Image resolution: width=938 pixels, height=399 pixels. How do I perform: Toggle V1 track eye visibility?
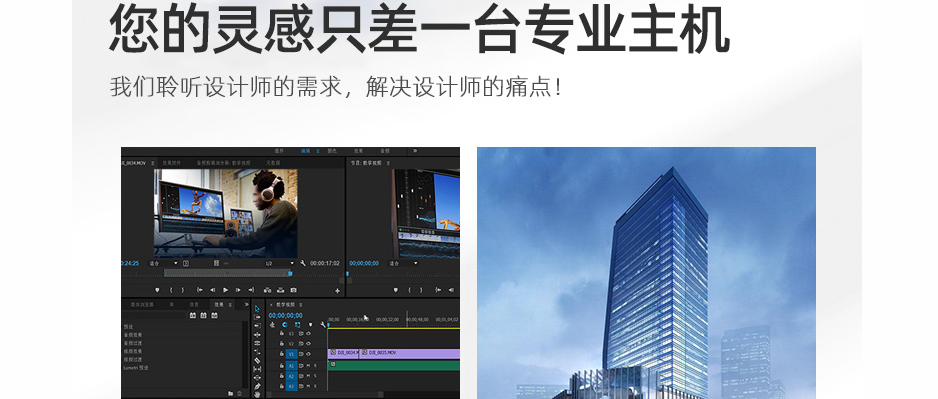309,354
